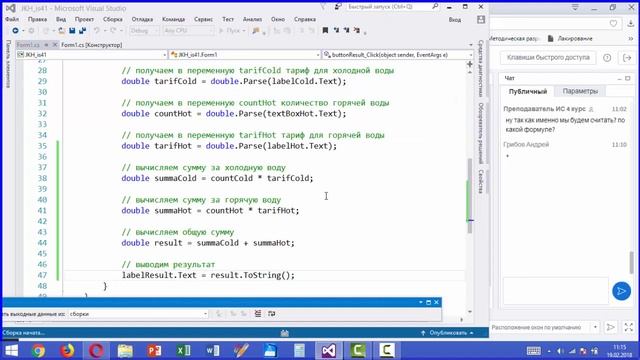The width and height of the screenshot is (640, 360).
Task: Open the Файл menu
Action: [12, 19]
